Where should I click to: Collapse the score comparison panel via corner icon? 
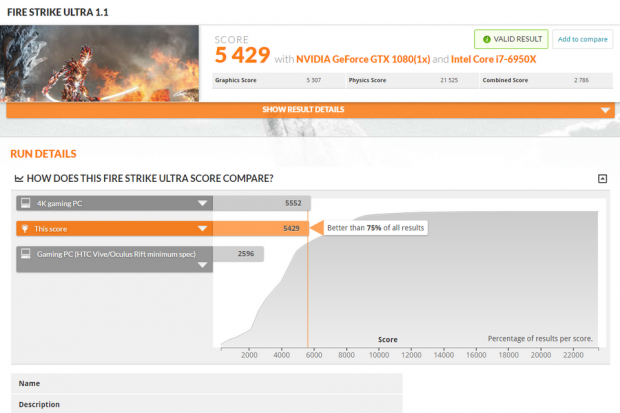point(602,178)
